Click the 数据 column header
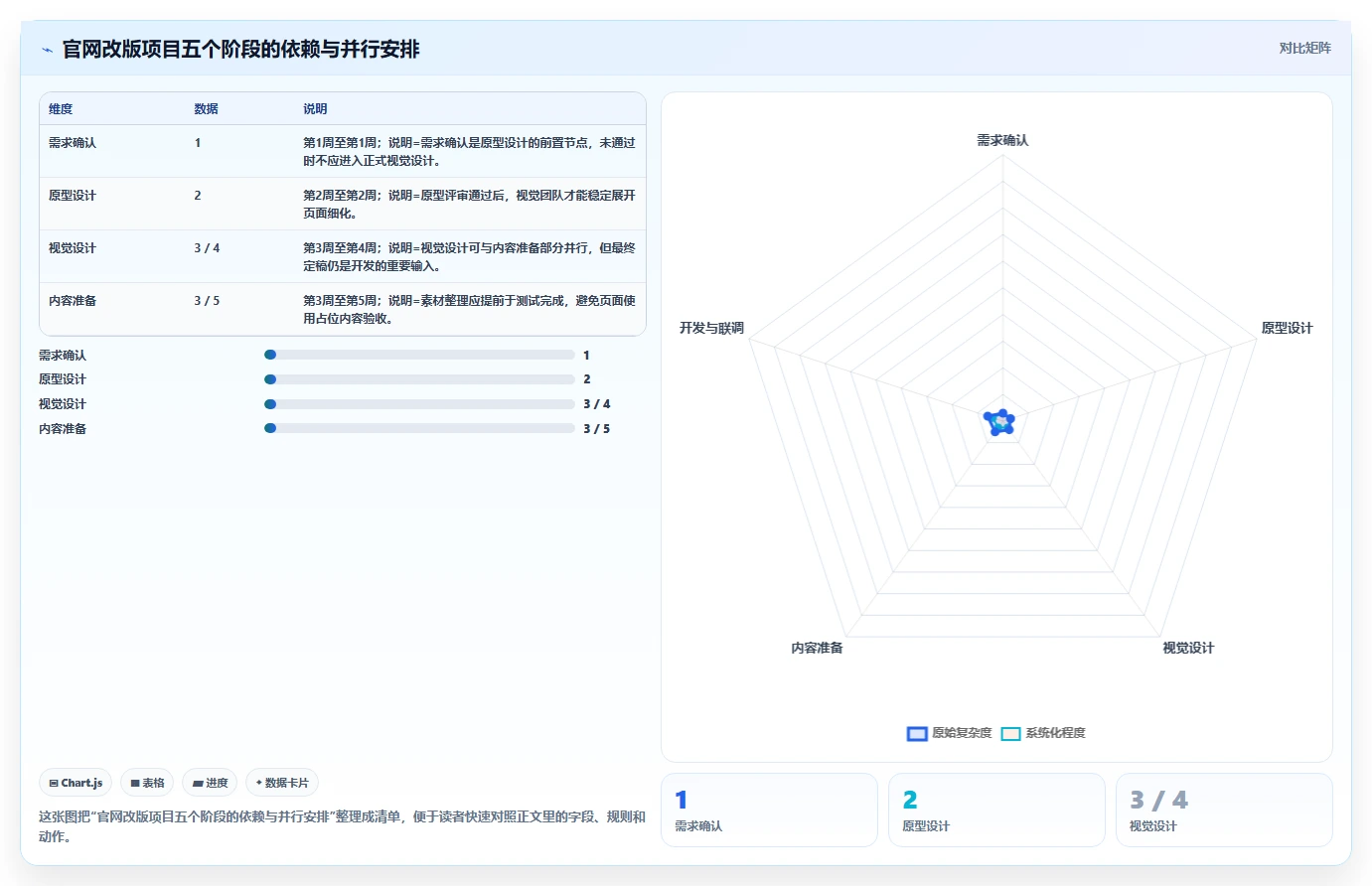 [206, 109]
